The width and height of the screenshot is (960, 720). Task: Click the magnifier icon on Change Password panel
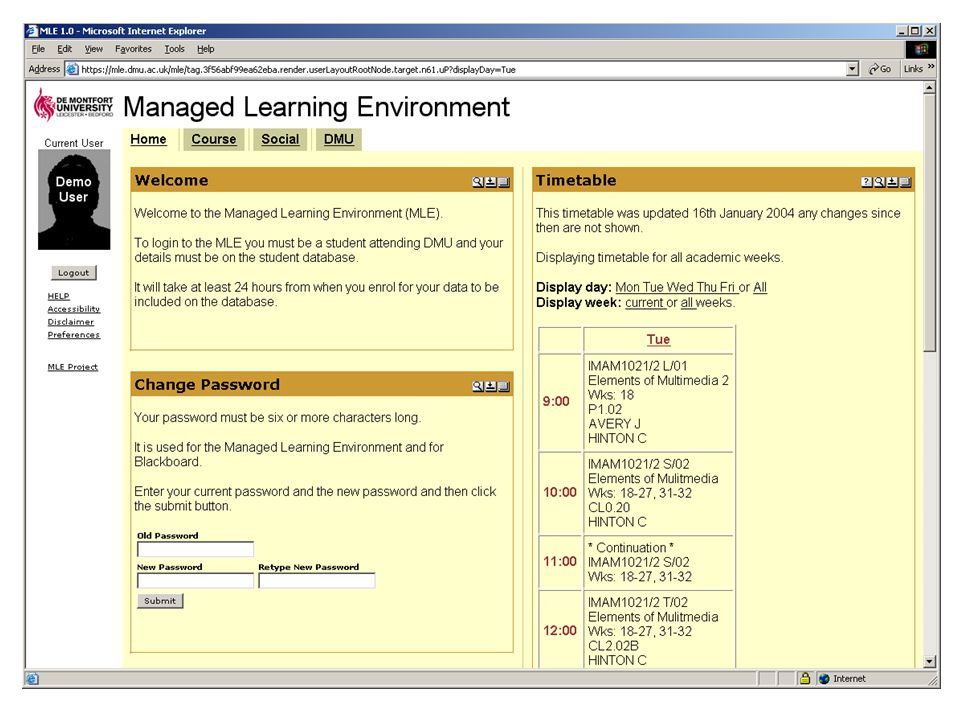(478, 386)
